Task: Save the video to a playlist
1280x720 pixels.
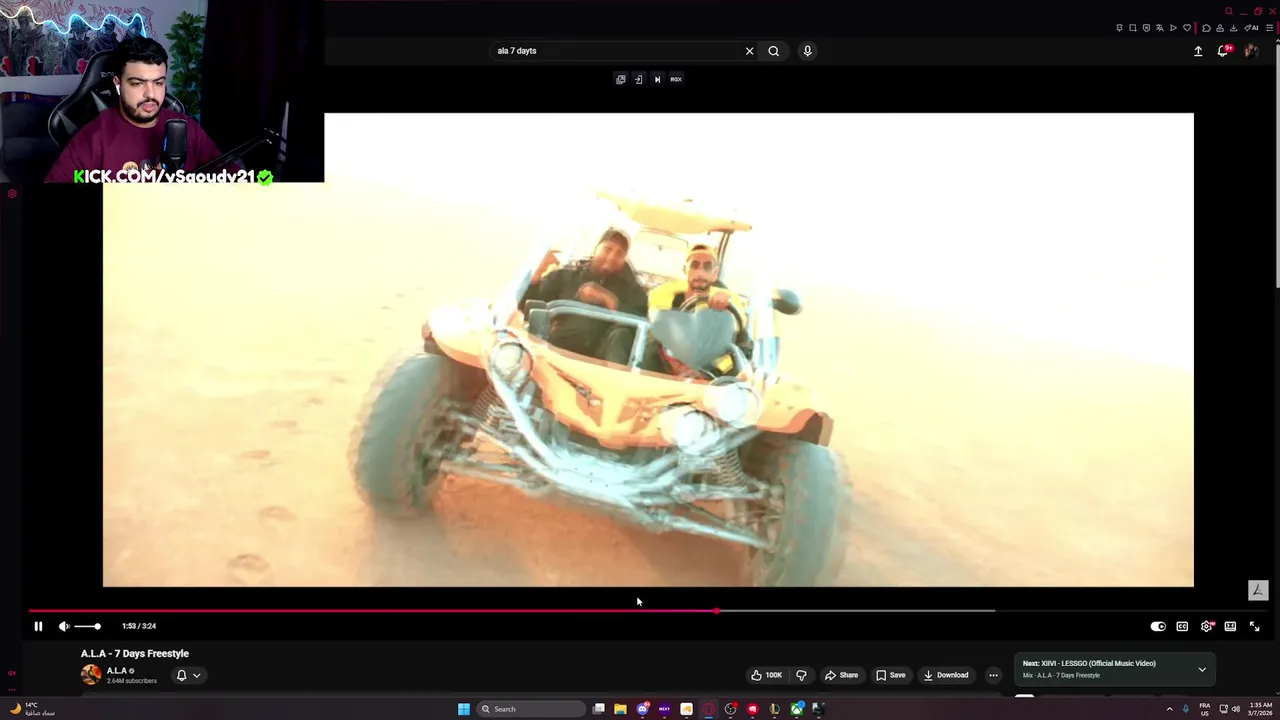Action: tap(890, 675)
